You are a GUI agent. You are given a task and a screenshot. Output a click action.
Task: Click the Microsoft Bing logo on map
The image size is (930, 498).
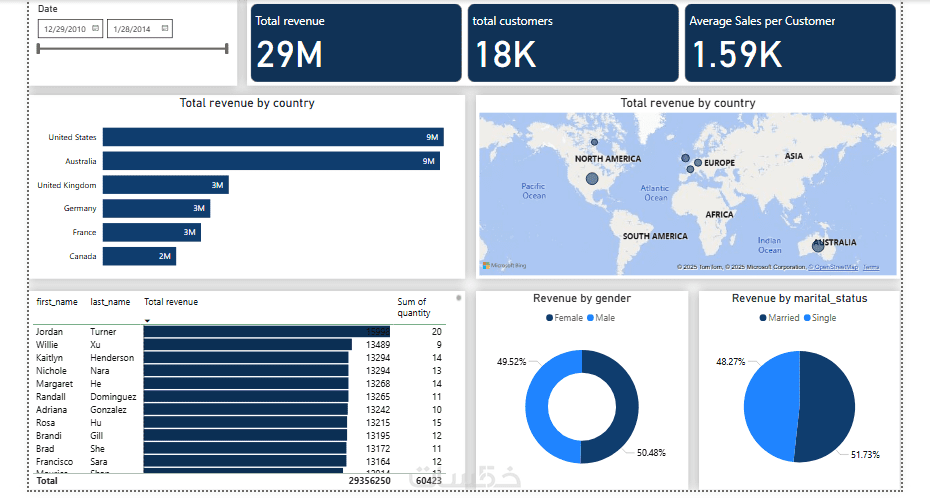pos(504,266)
